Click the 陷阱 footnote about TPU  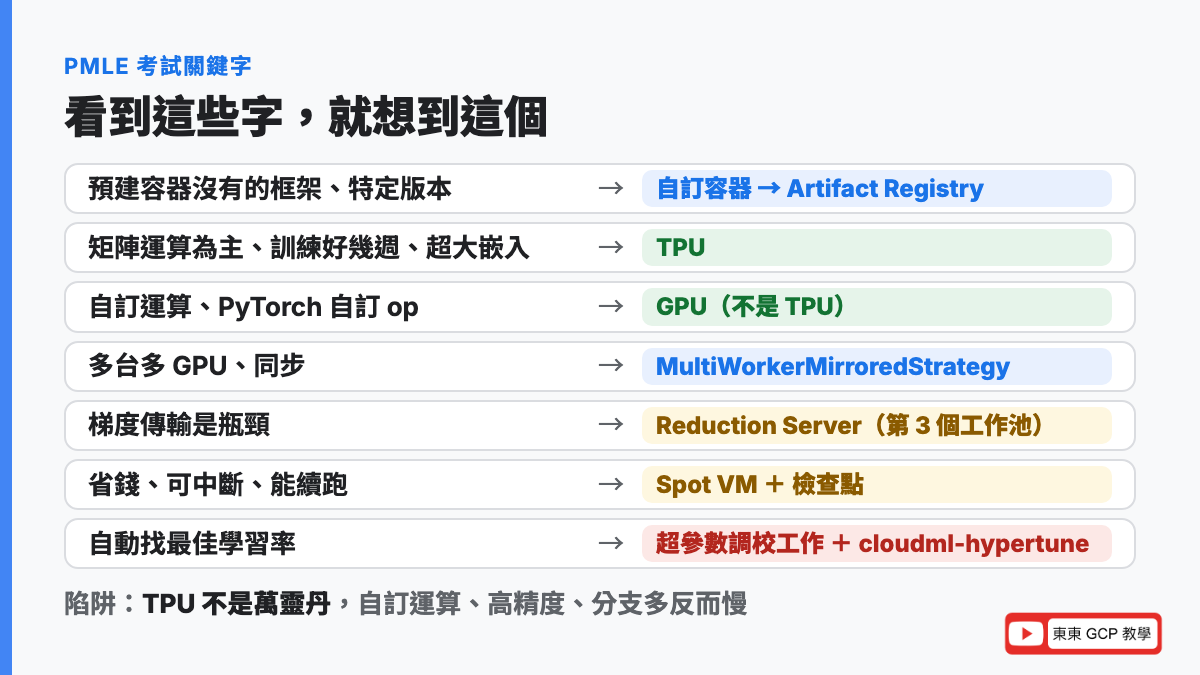pyautogui.click(x=406, y=604)
